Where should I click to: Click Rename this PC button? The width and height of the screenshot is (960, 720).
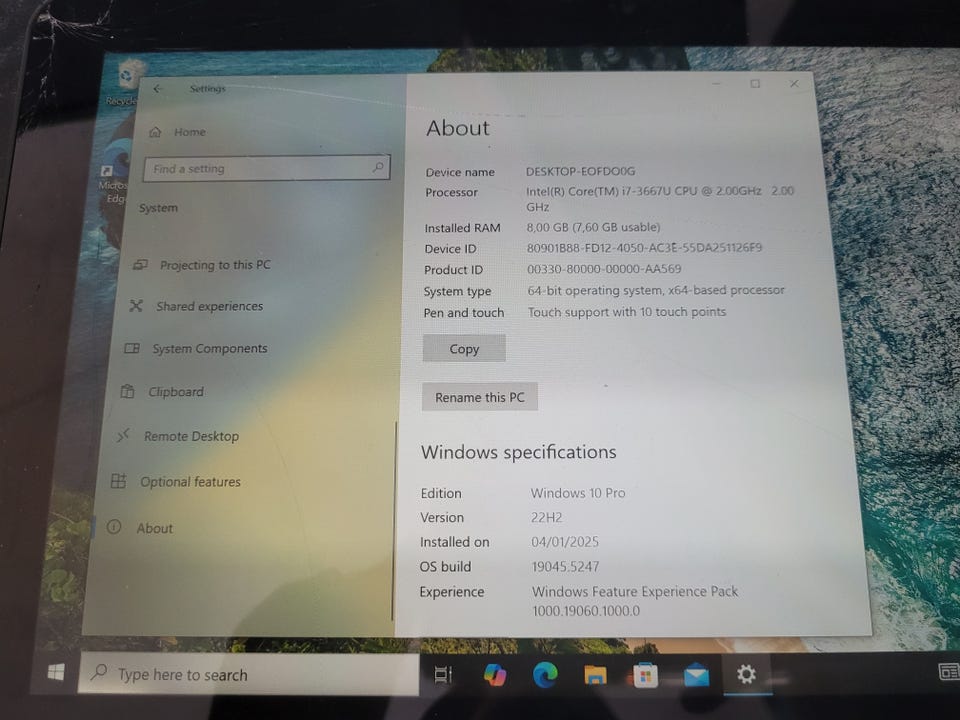tap(479, 397)
